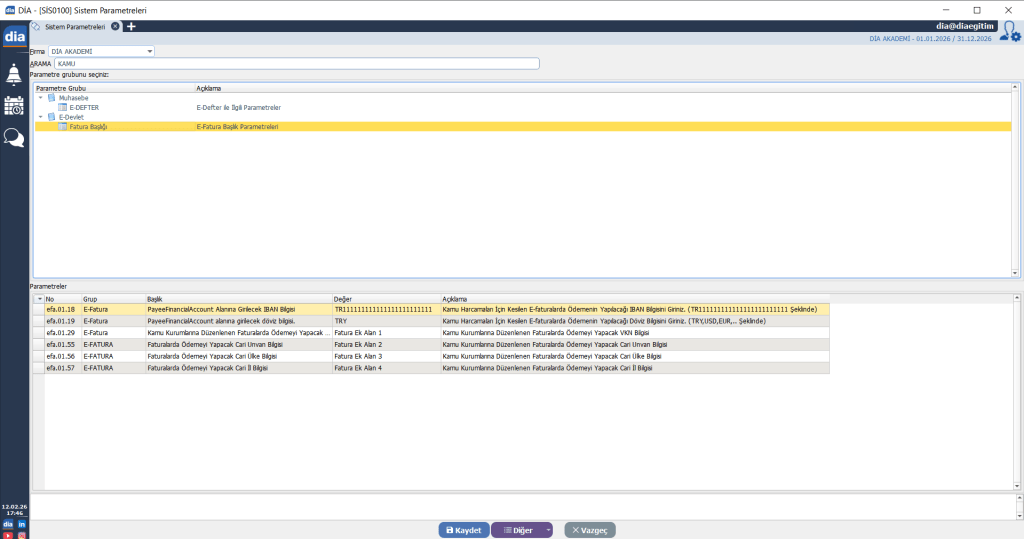
Task: Open the Diğer button dropdown arrow
Action: pos(547,530)
